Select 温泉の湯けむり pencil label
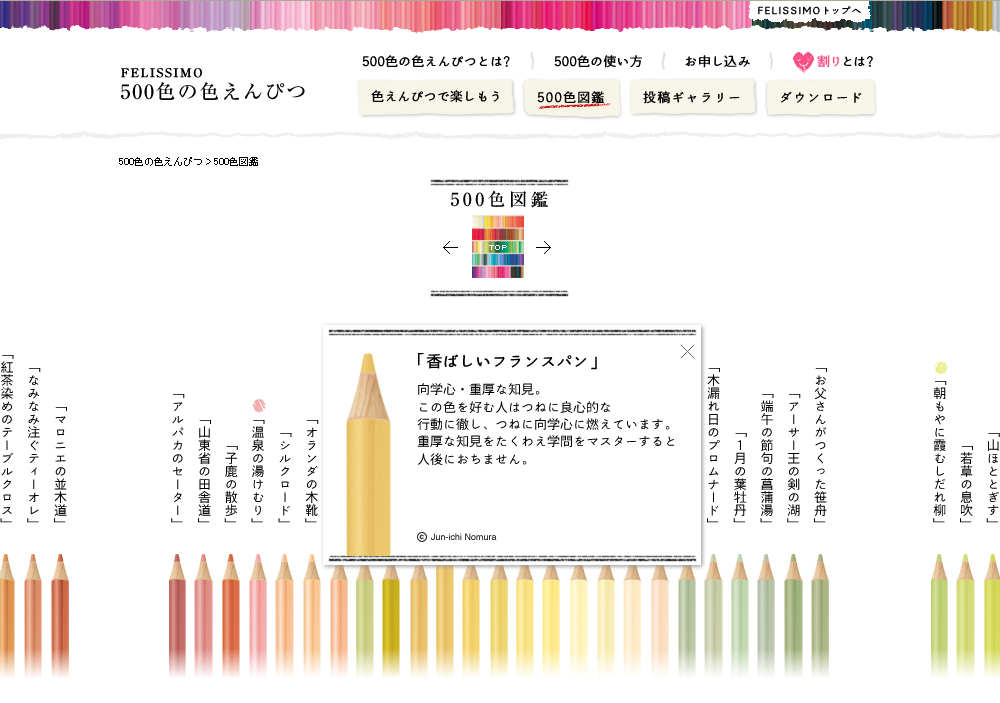1000x703 pixels. pyautogui.click(x=258, y=471)
